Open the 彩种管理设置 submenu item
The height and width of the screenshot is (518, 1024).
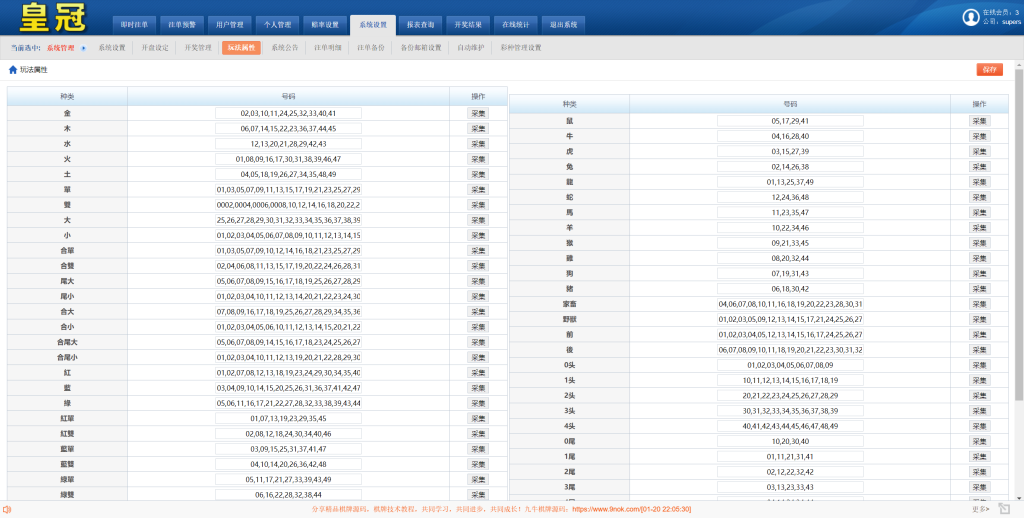click(521, 48)
